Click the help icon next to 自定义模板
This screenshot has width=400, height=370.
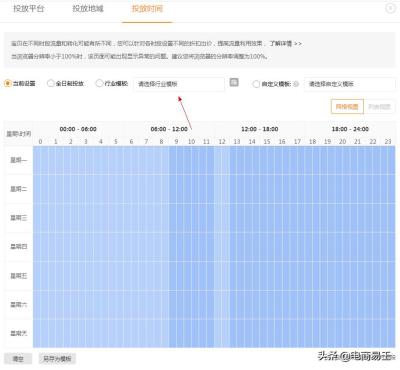(x=296, y=84)
